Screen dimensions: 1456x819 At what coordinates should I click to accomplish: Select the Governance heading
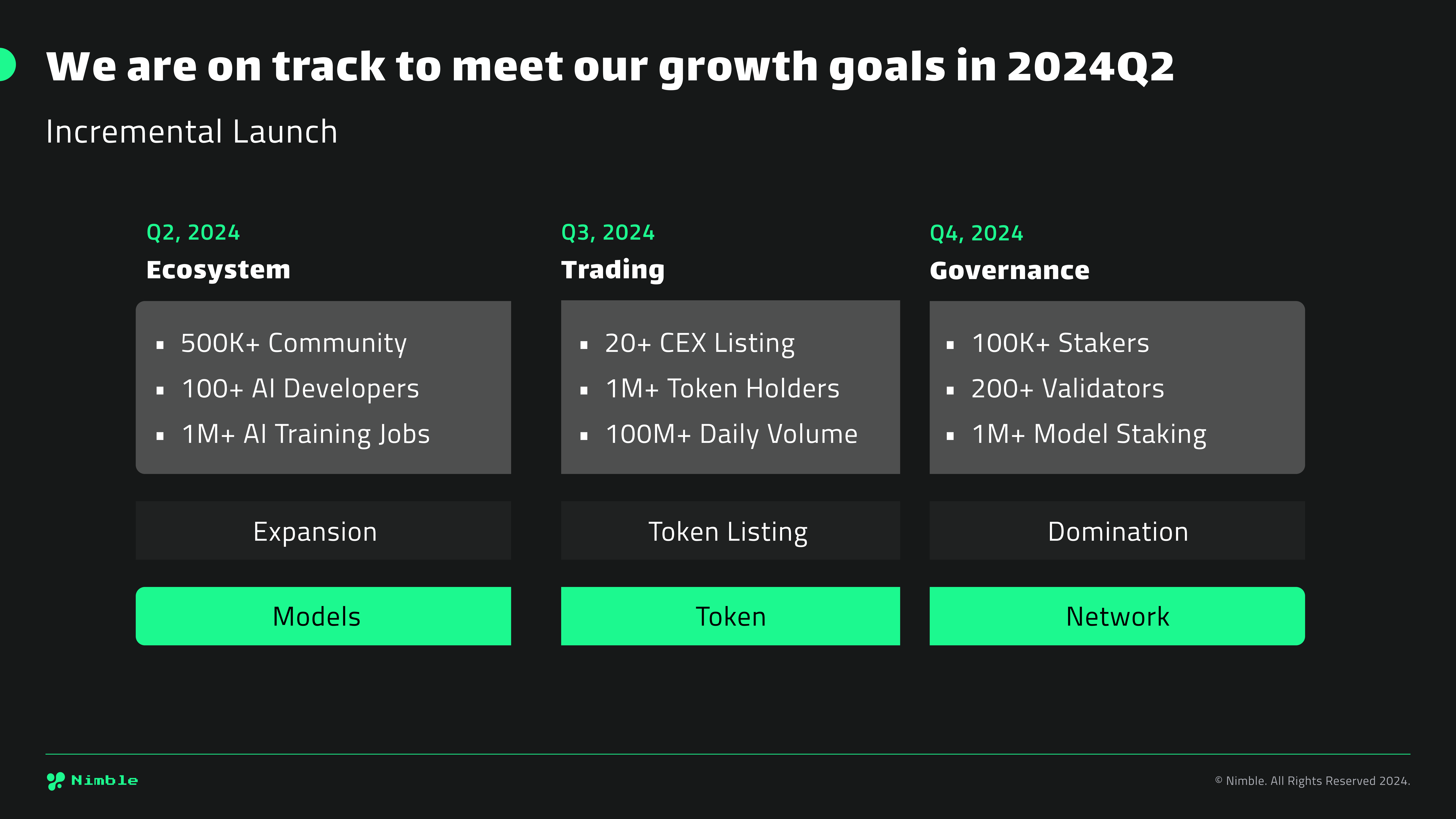[x=1010, y=270]
